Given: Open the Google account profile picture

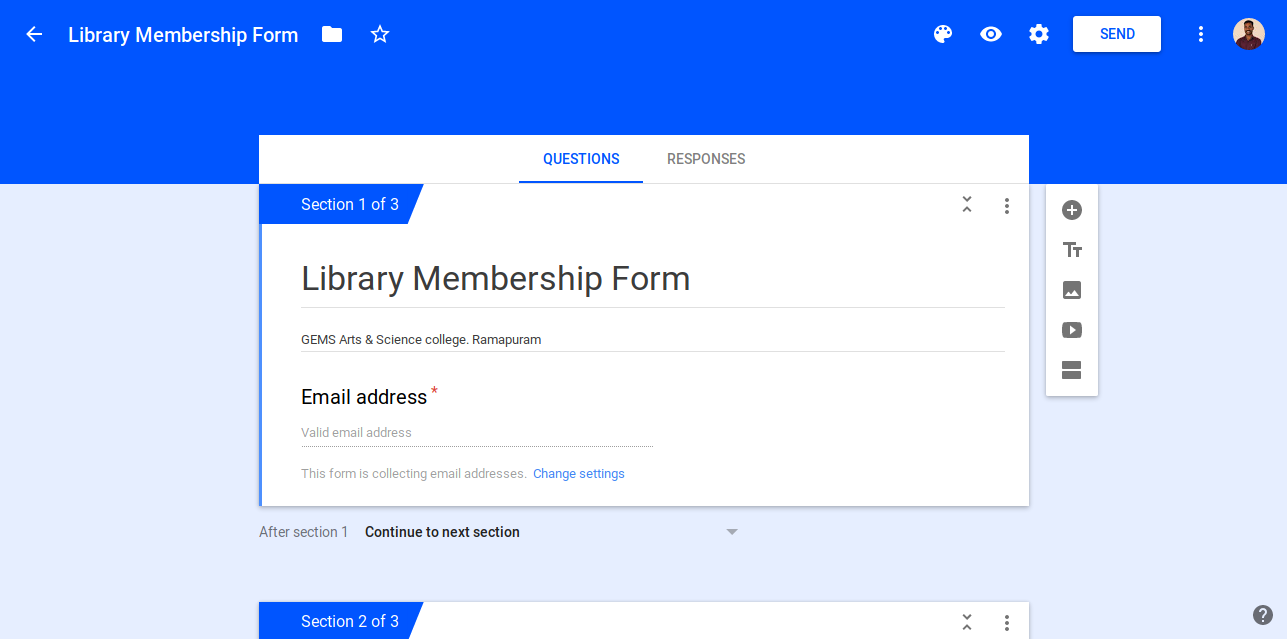Looking at the screenshot, I should (1247, 33).
